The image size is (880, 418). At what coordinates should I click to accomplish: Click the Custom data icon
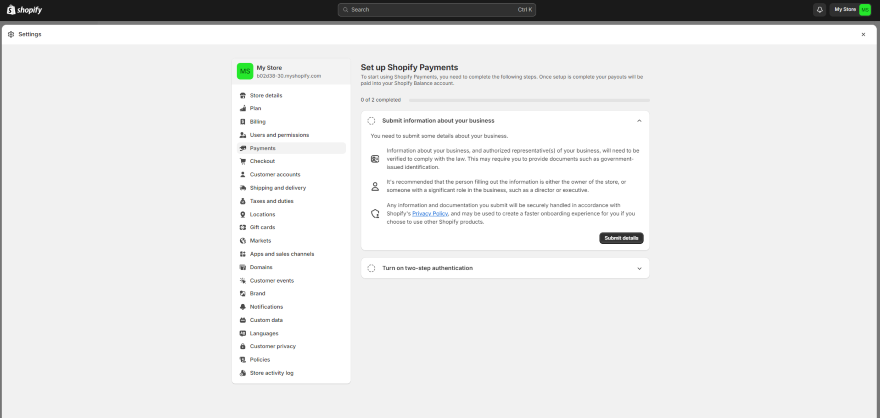(242, 320)
